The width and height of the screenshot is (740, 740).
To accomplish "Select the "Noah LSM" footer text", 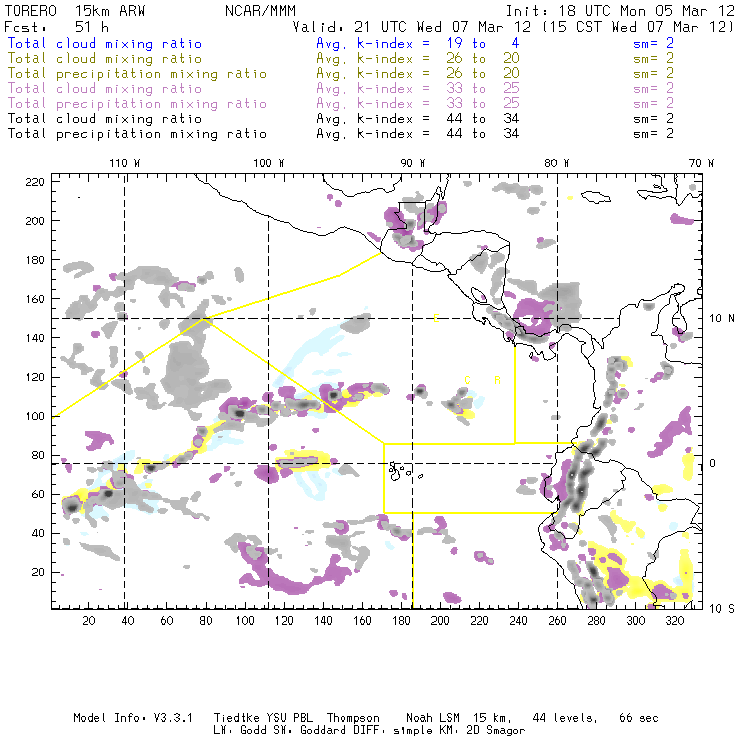I will [x=433, y=718].
